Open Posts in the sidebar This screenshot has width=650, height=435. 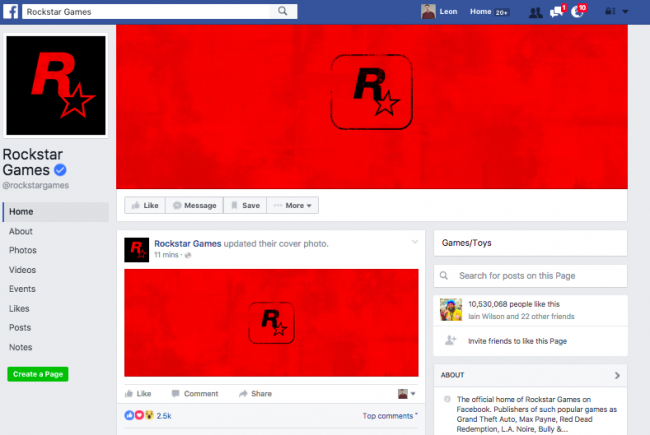(20, 328)
